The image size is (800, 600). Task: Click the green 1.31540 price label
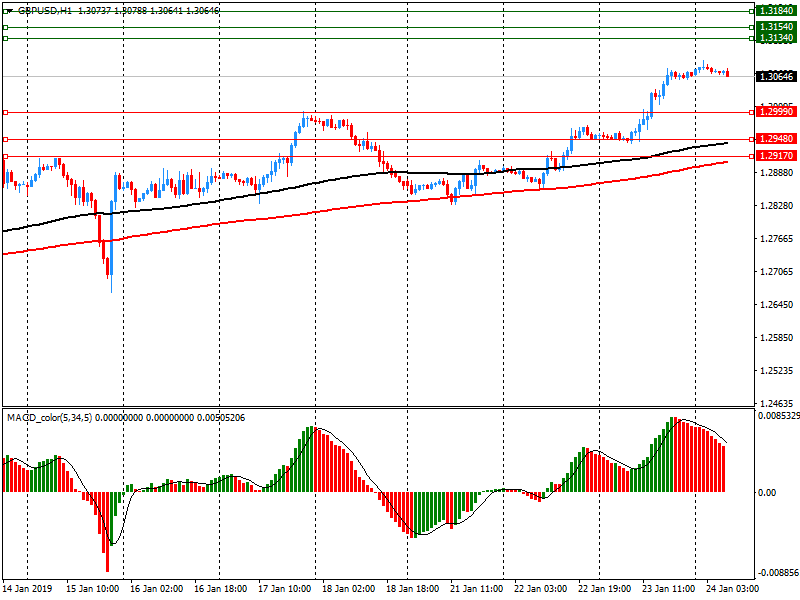tap(777, 27)
